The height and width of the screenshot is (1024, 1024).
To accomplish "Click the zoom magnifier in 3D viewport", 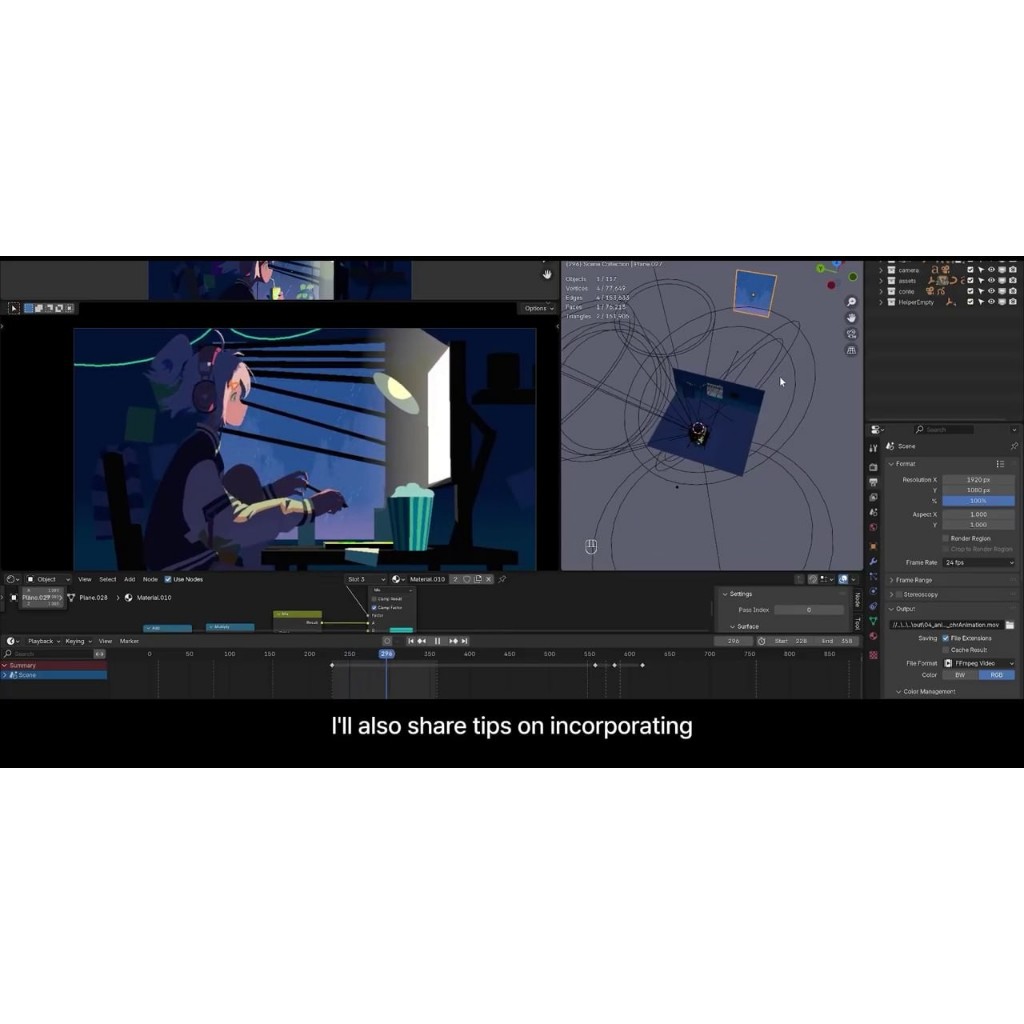I will (851, 302).
